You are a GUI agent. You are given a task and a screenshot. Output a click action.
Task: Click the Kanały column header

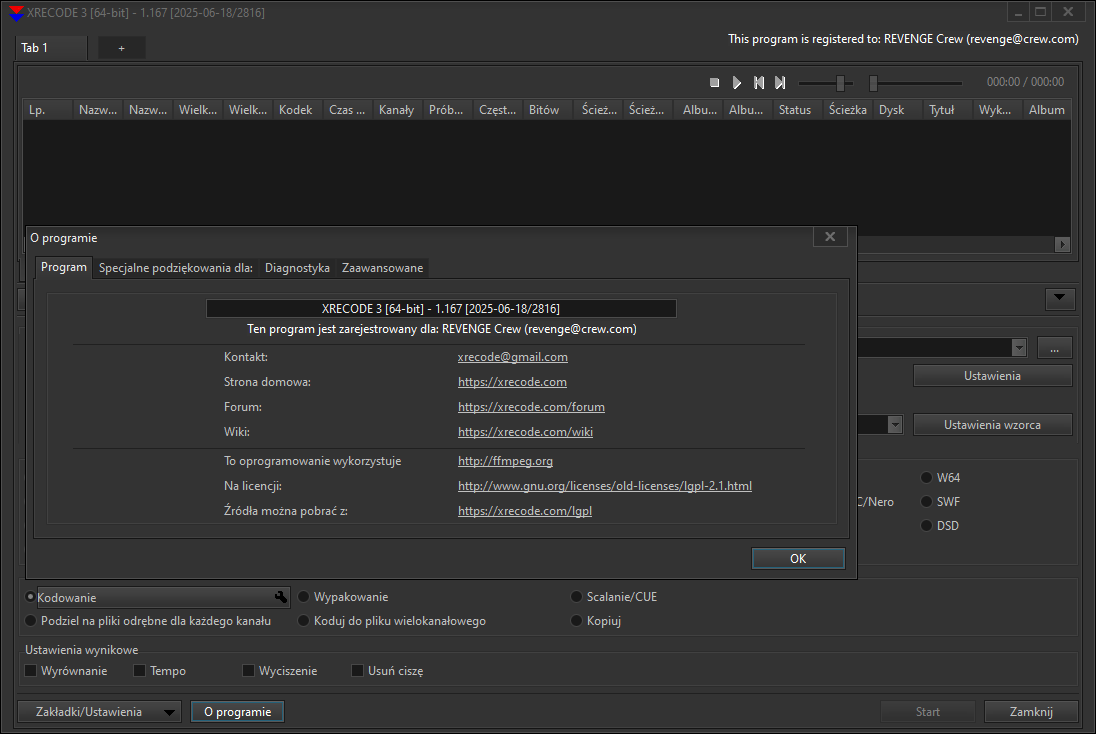396,110
